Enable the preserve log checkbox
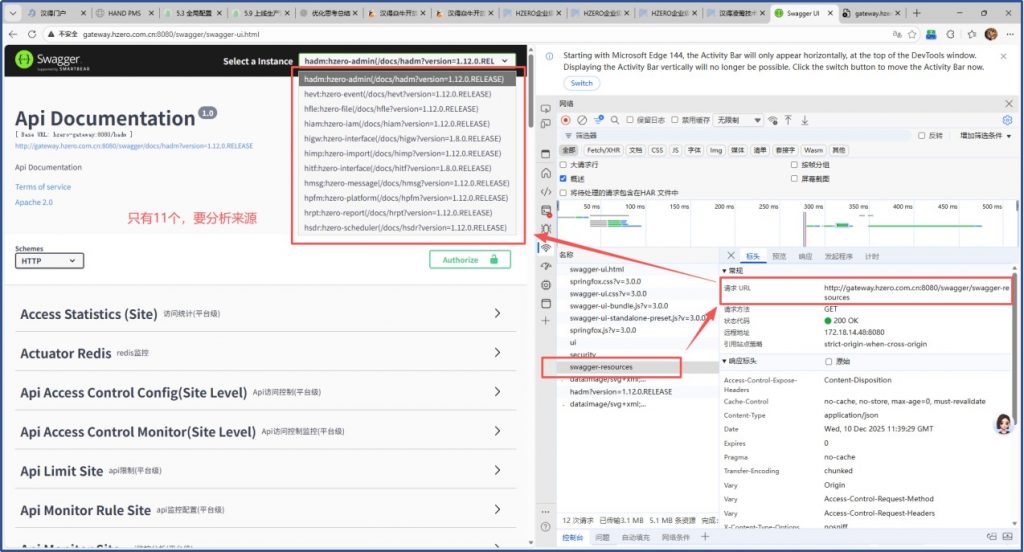 [631, 120]
